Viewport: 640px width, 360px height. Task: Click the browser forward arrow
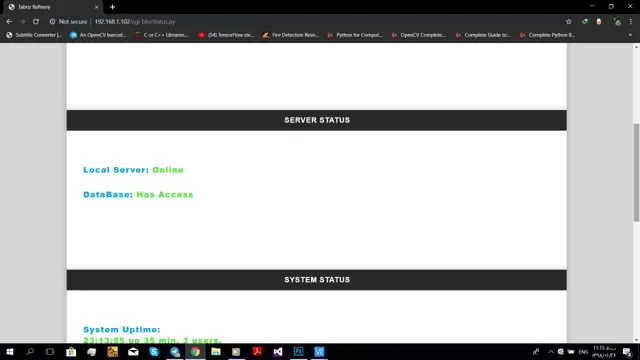(22, 22)
